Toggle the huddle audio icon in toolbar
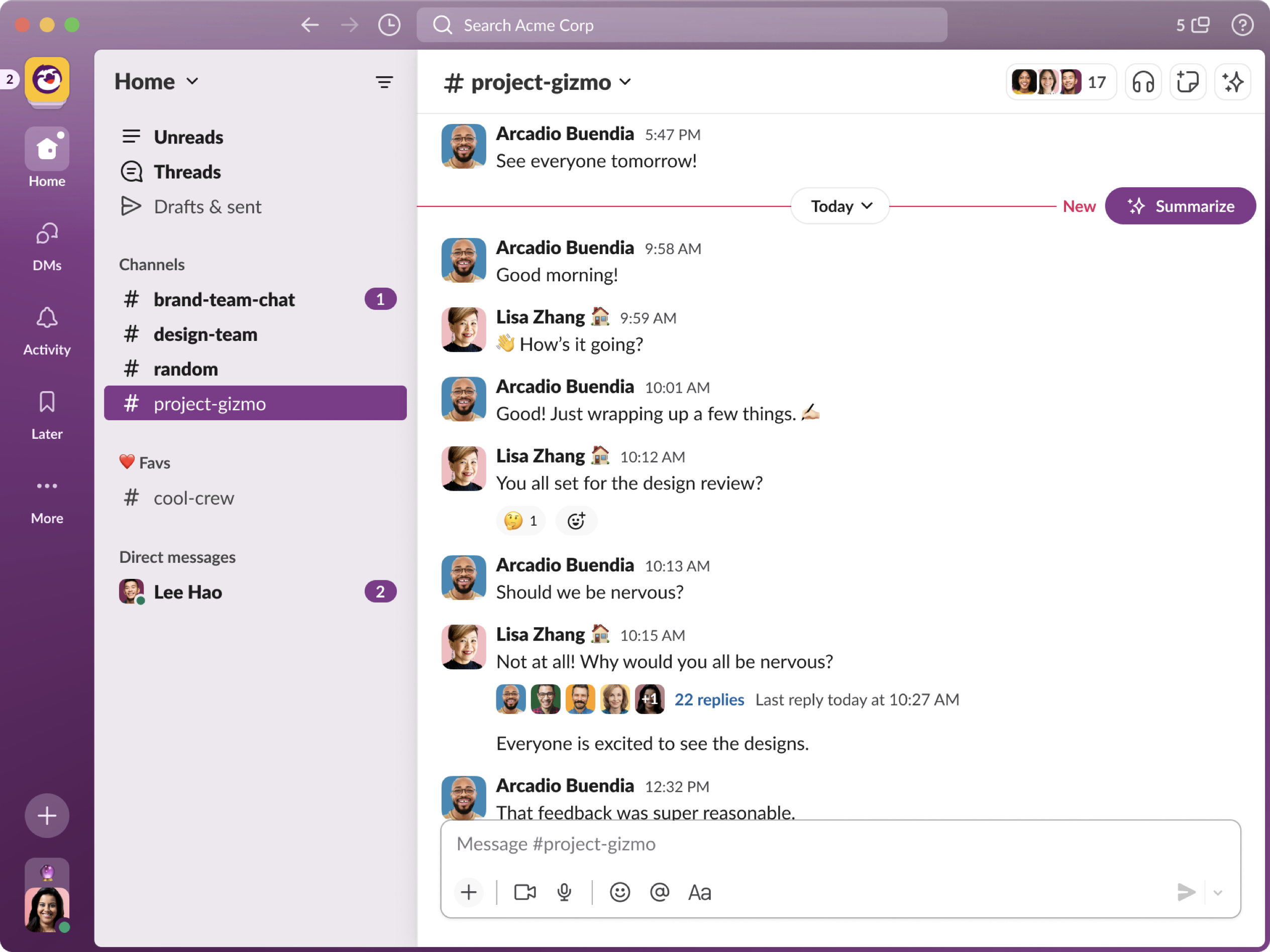This screenshot has height=952, width=1270. [1144, 83]
